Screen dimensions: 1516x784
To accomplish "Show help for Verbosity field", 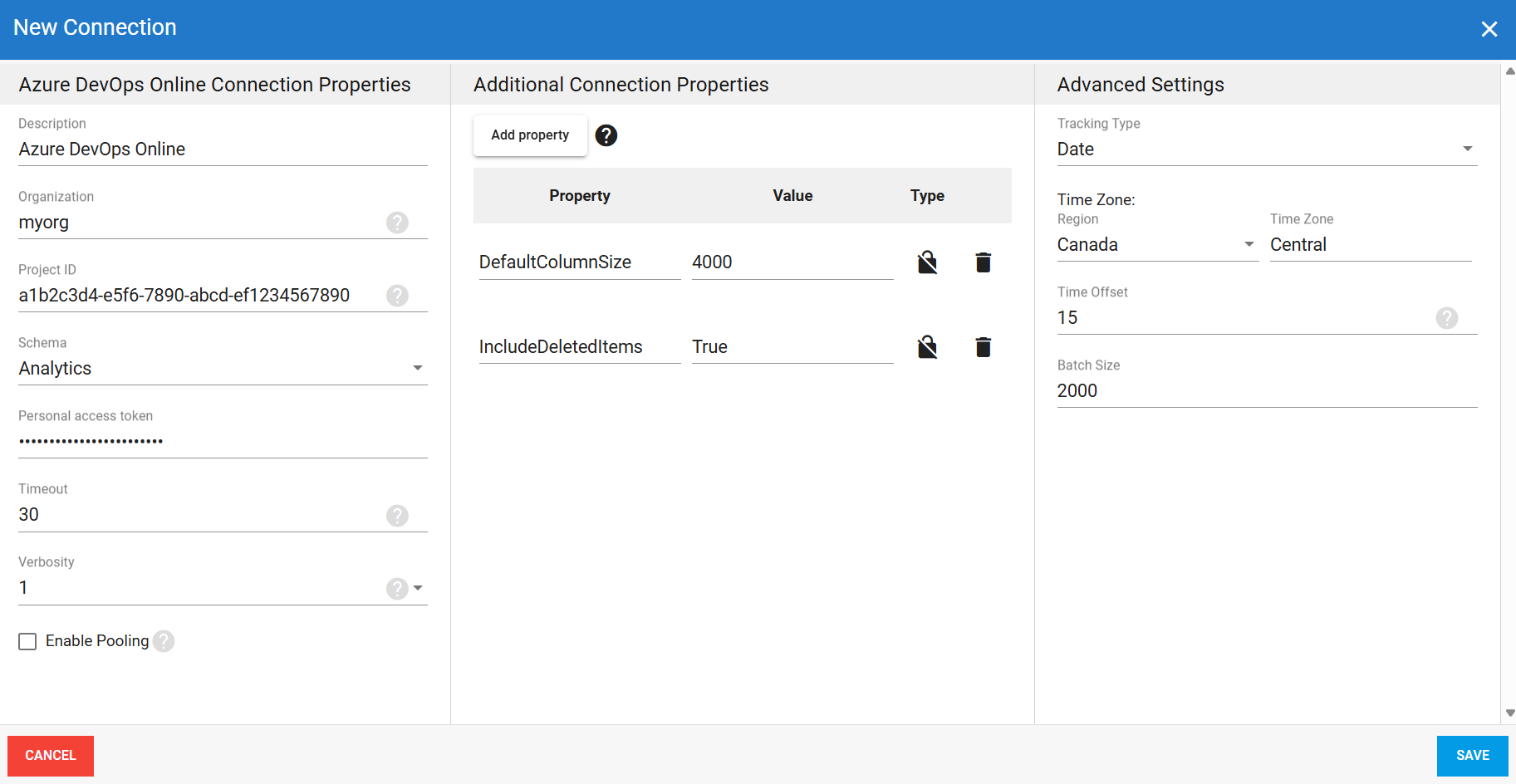I will click(397, 589).
